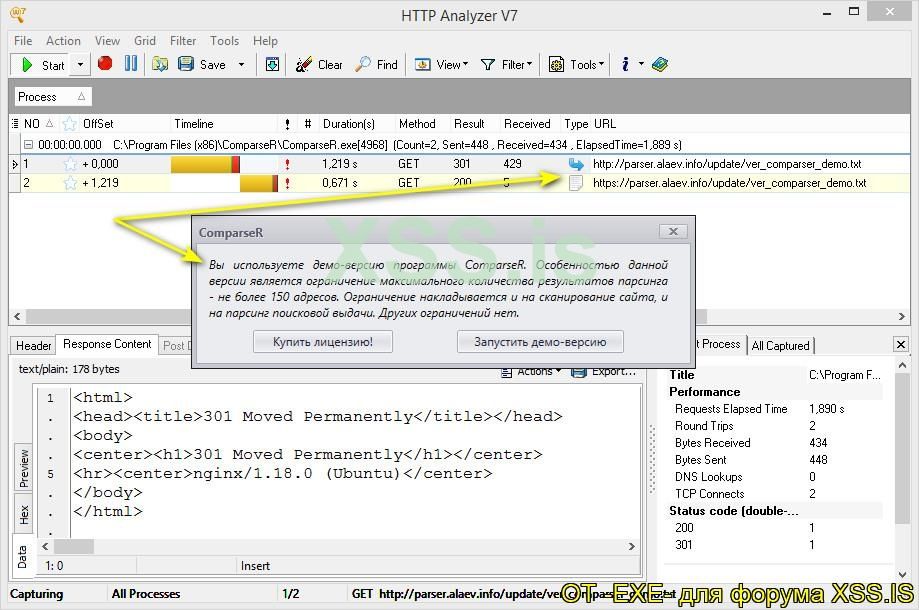Open the Save dropdown arrow
Image resolution: width=919 pixels, height=610 pixels.
[241, 64]
